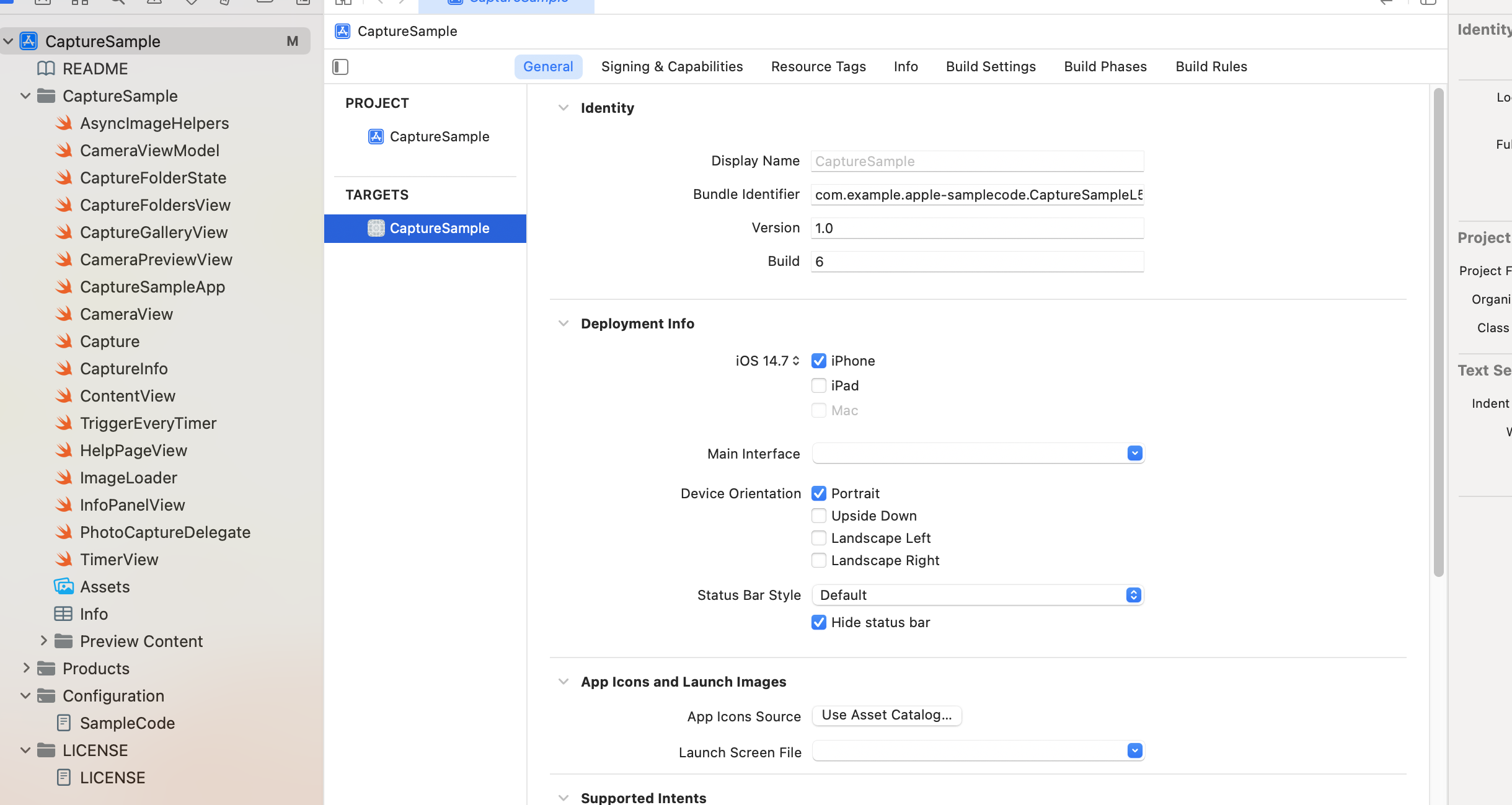Enable the iPad device checkbox
1512x805 pixels.
[819, 385]
